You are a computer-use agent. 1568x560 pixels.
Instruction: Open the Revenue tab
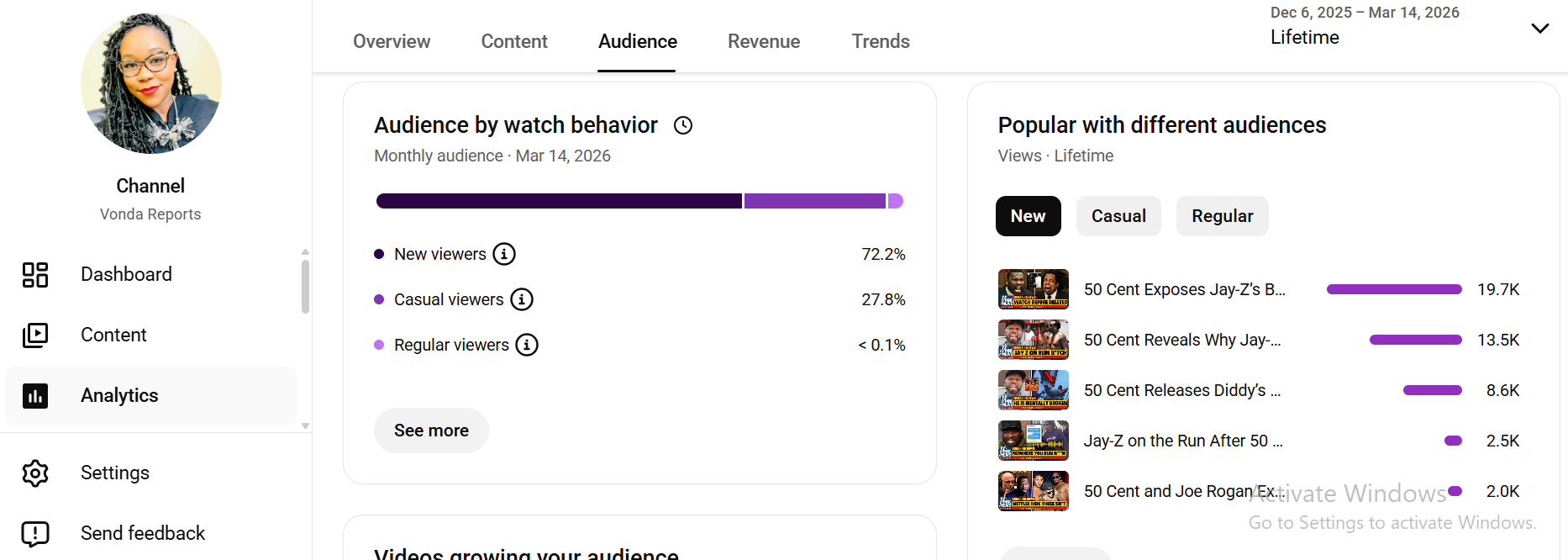(x=764, y=41)
